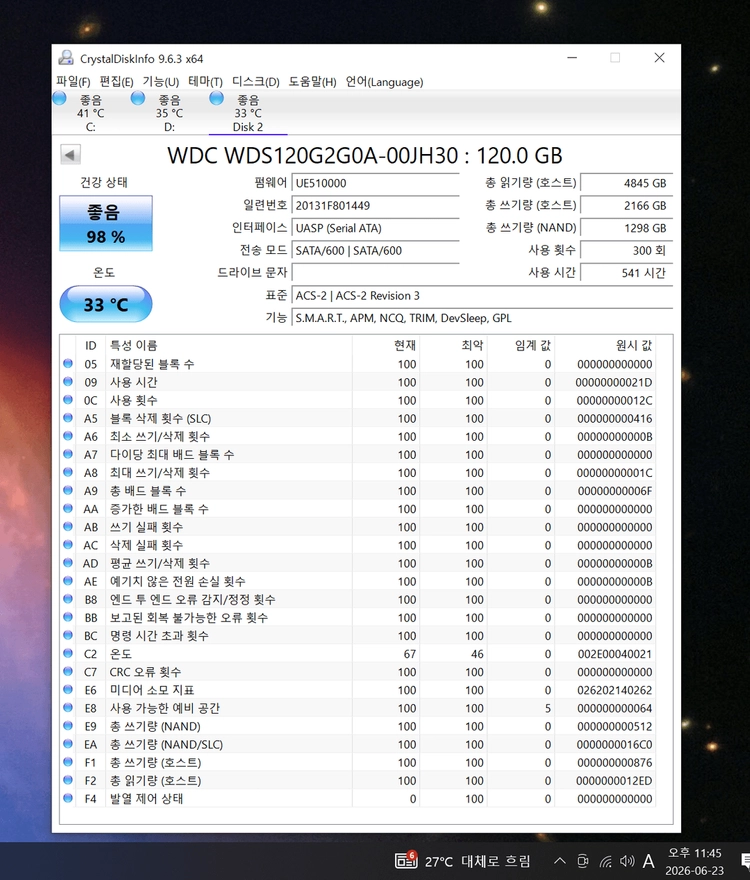Click status dot of attribute A5 row
This screenshot has height=880, width=750.
pyautogui.click(x=68, y=418)
